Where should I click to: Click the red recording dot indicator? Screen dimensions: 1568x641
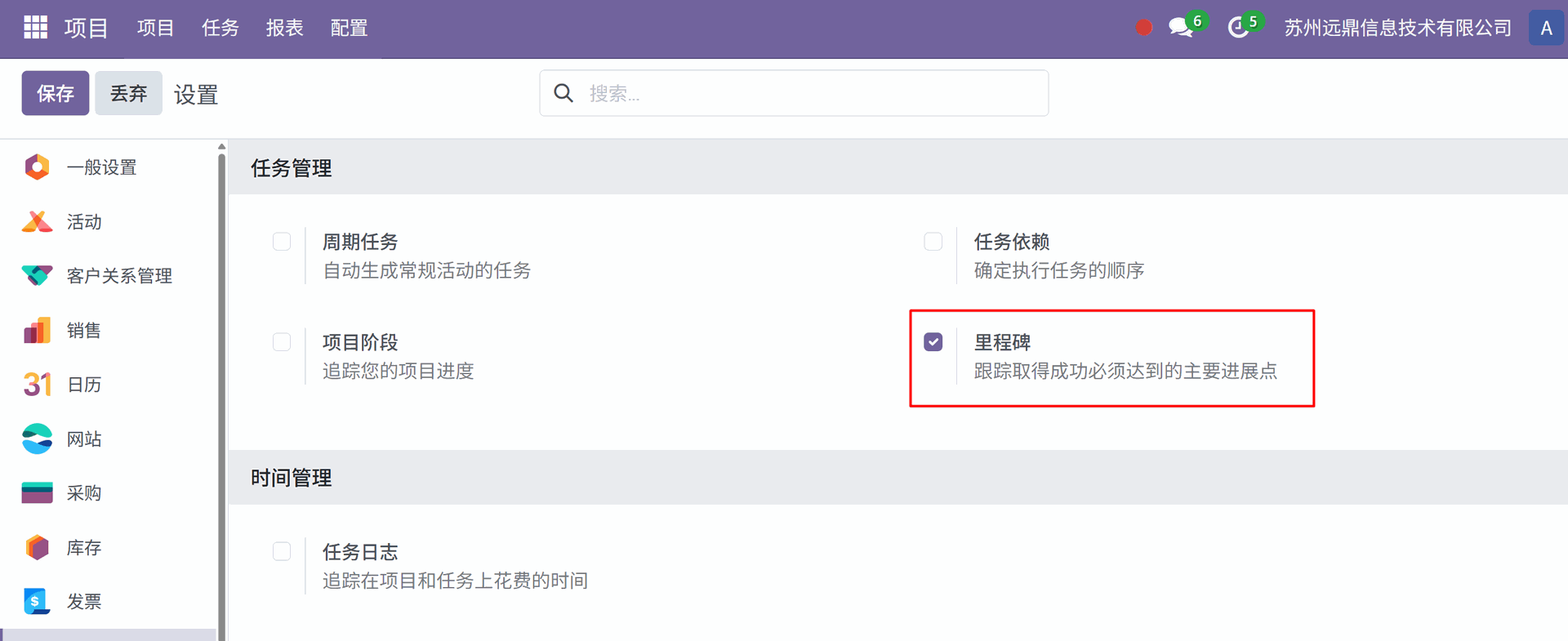pyautogui.click(x=1143, y=28)
